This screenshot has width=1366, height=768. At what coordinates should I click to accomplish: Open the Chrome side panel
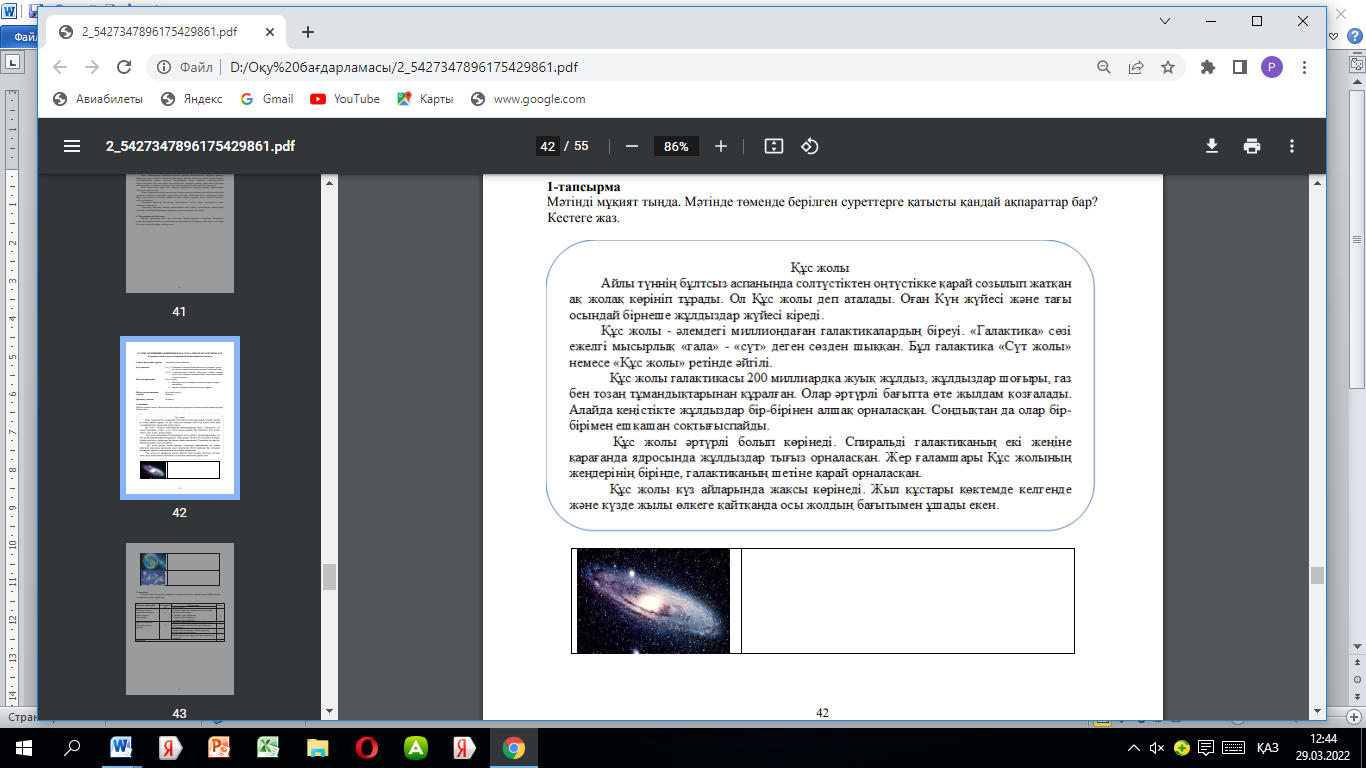1240,67
